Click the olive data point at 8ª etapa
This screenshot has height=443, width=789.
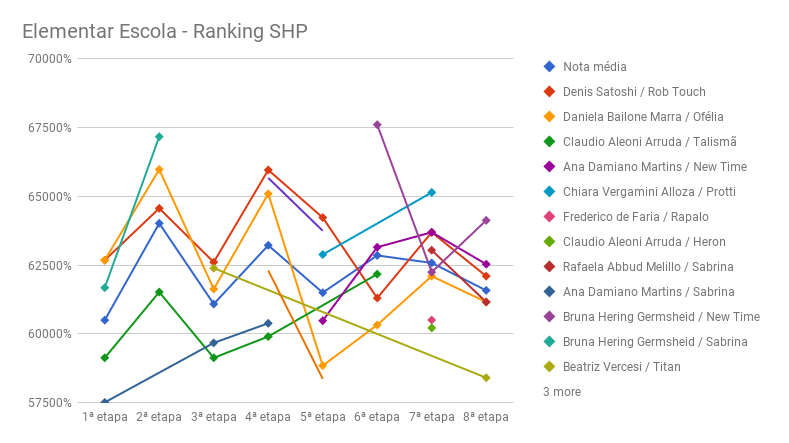486,378
